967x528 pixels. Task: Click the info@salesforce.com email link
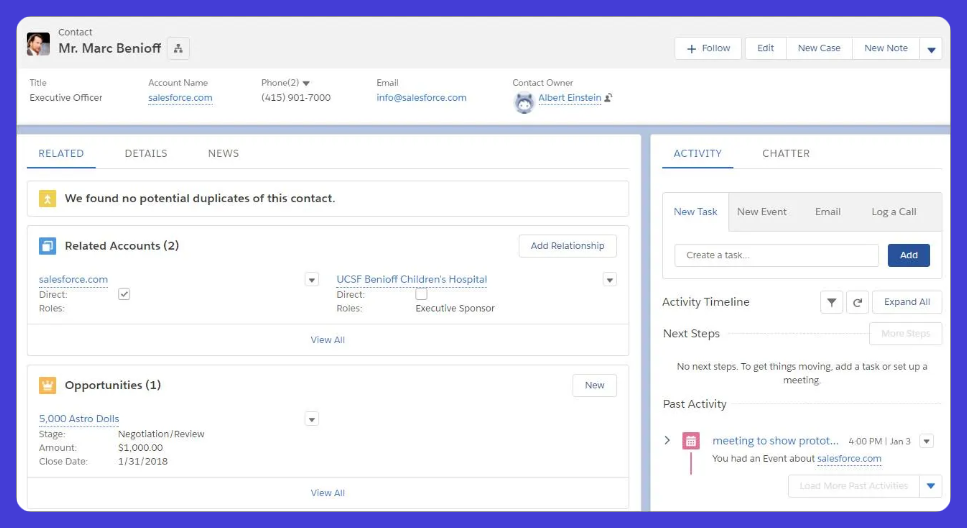(x=421, y=97)
